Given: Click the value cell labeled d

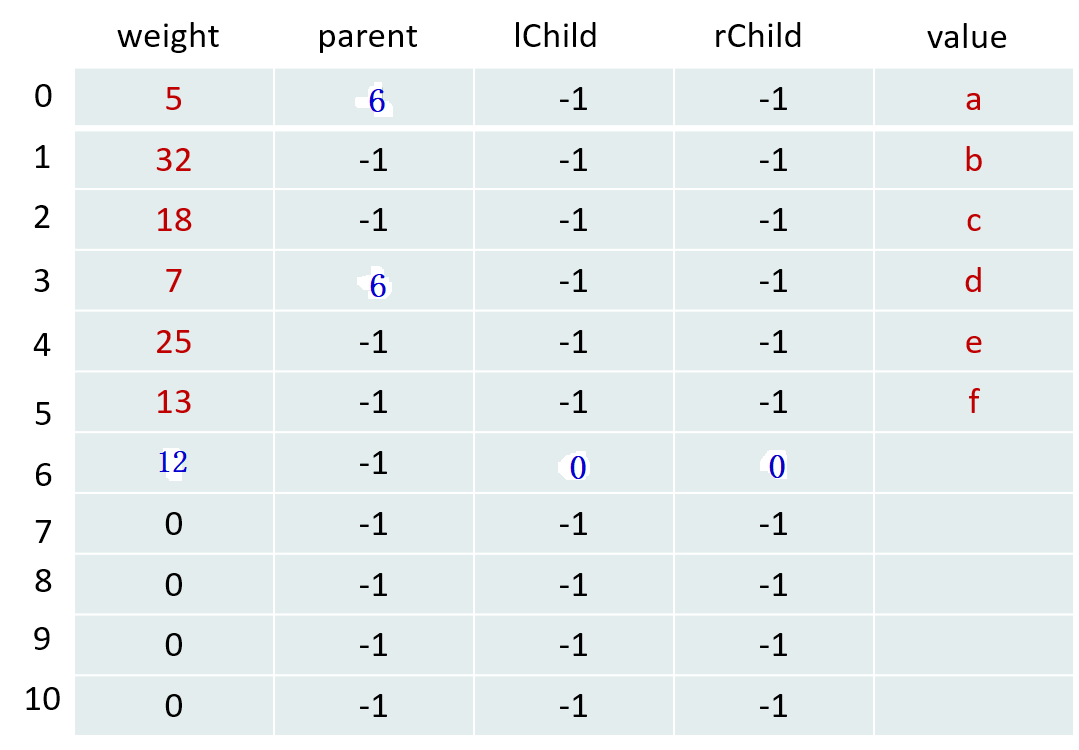Looking at the screenshot, I should (973, 281).
